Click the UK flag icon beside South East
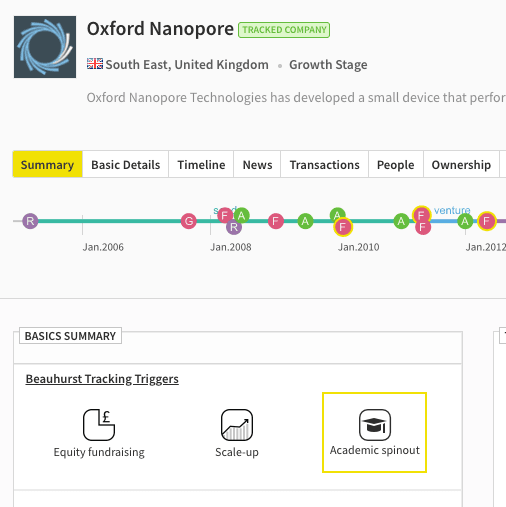The height and width of the screenshot is (507, 506). coord(95,64)
